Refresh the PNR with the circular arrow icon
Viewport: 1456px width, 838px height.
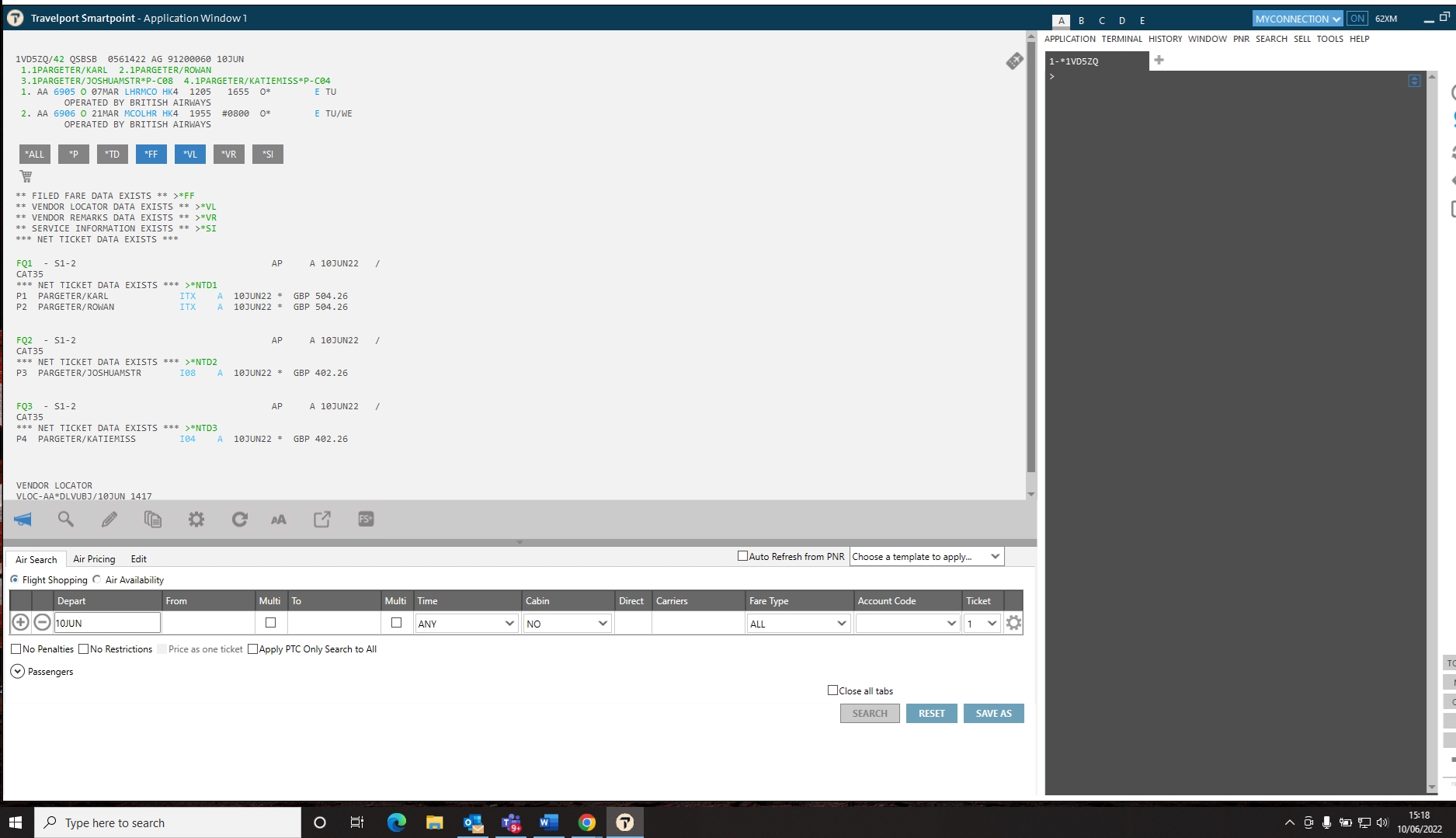tap(240, 520)
